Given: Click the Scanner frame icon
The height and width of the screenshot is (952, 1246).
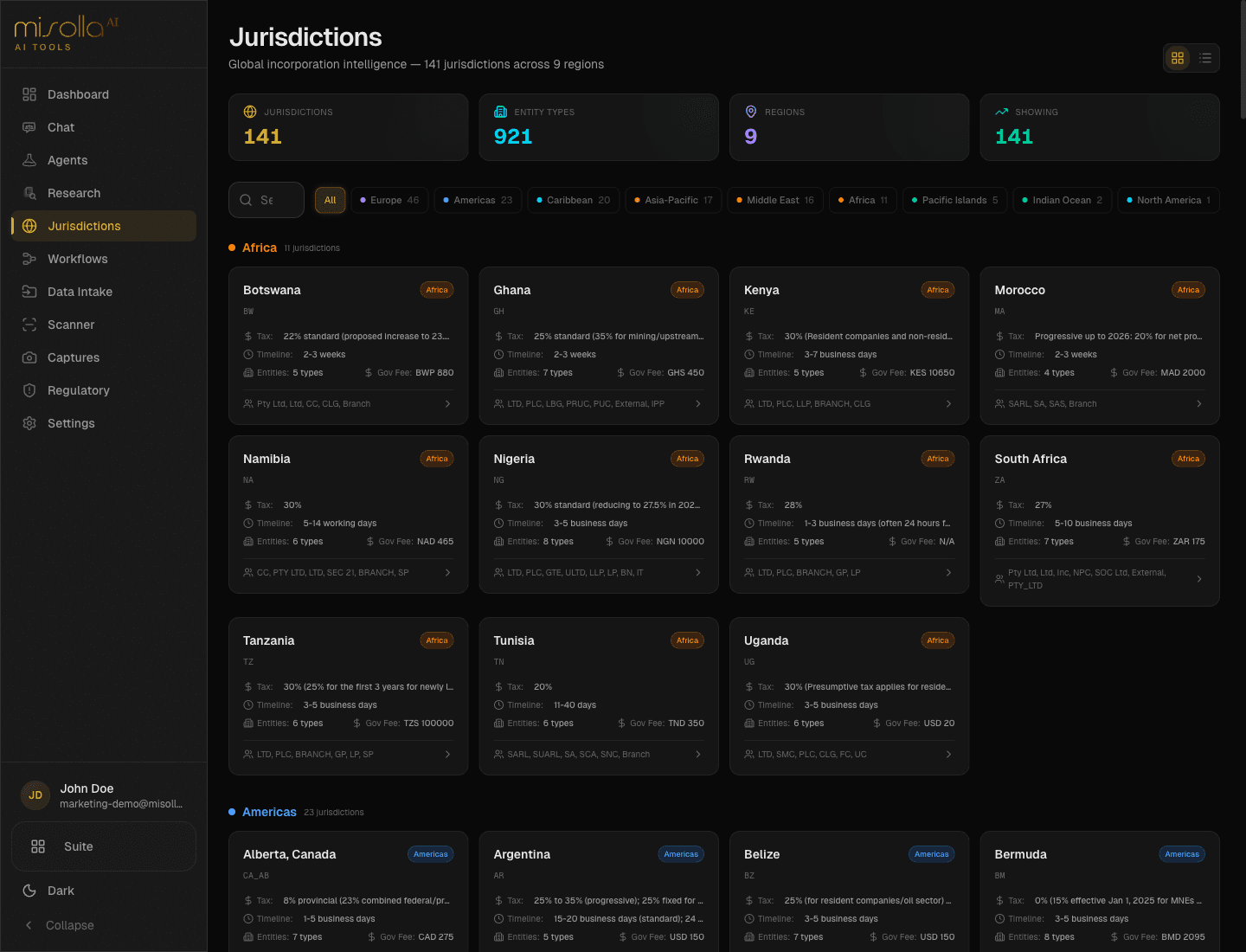Looking at the screenshot, I should (29, 325).
